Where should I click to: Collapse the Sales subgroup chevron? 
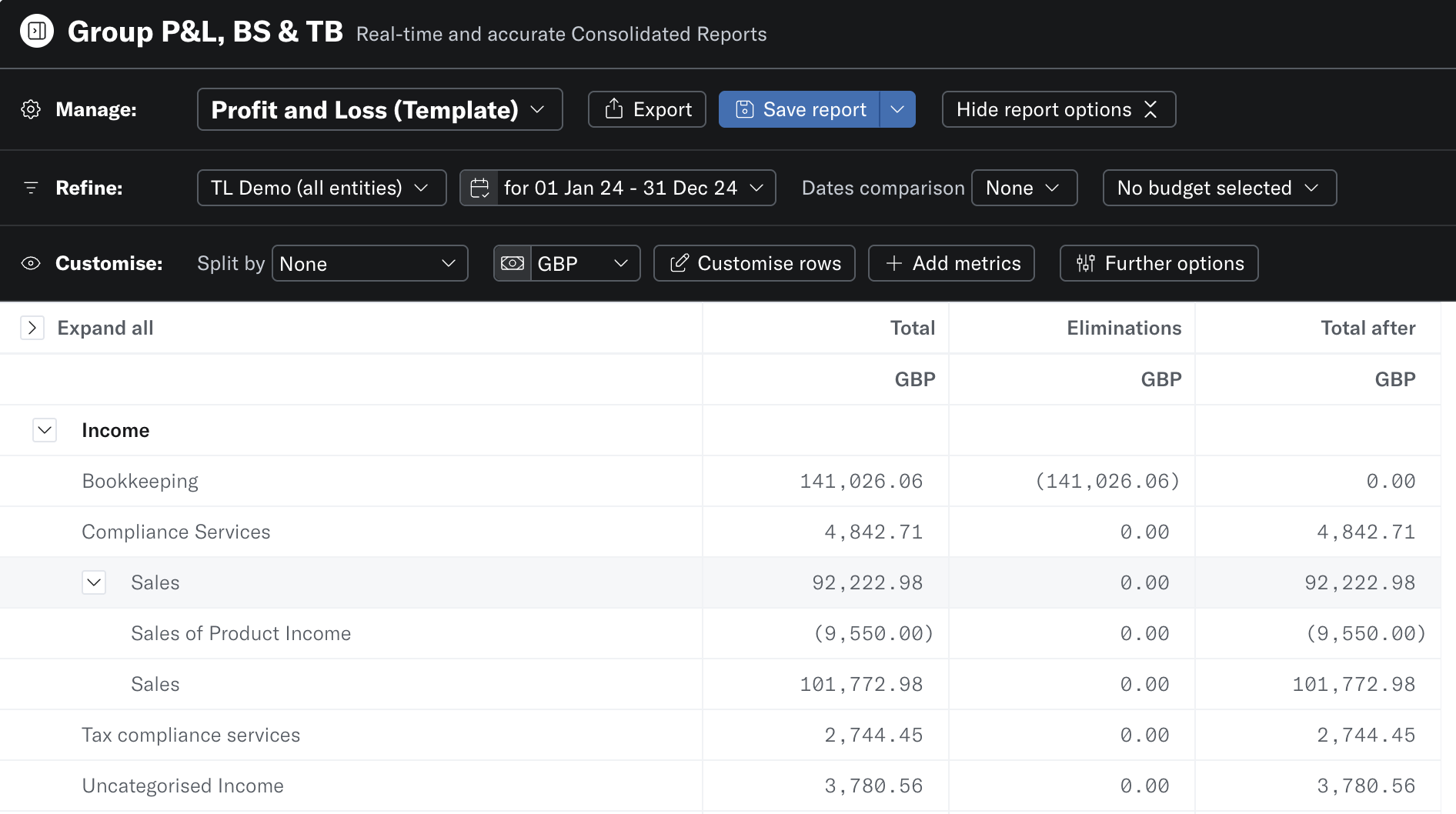click(94, 582)
